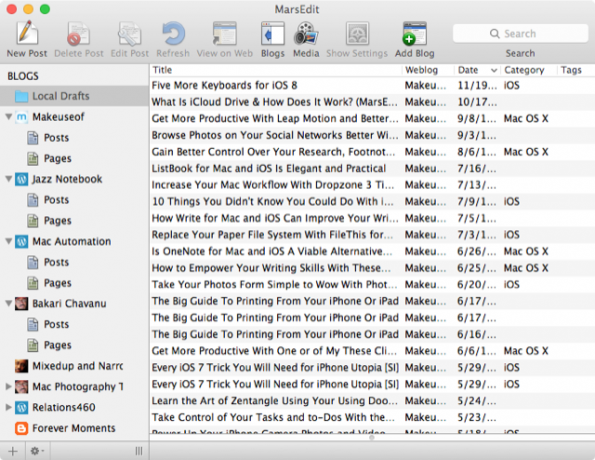Select post "What Is iCloud Drive & How Does It Work?"
The image size is (595, 460).
(x=372, y=102)
